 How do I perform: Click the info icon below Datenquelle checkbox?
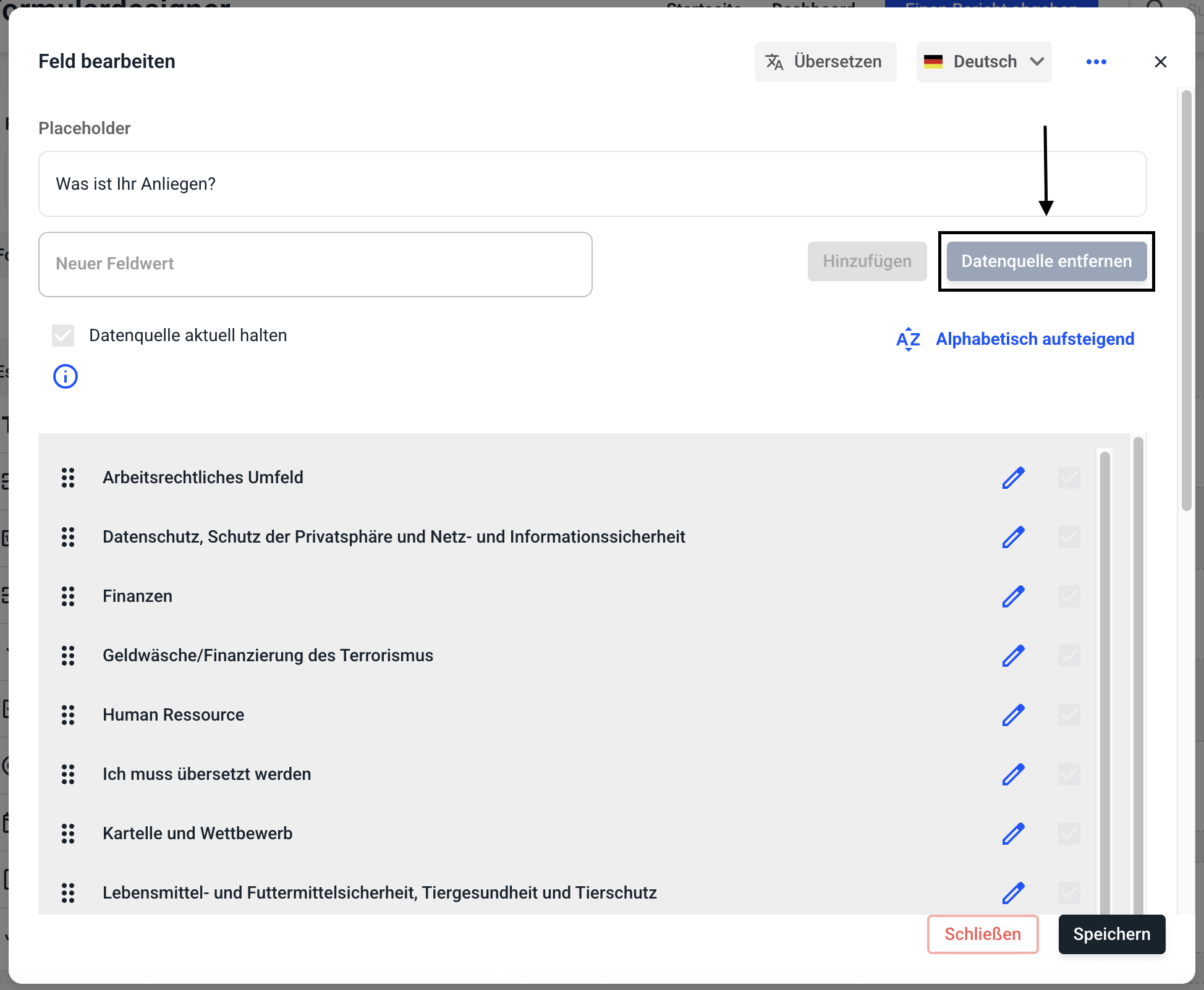(x=66, y=376)
